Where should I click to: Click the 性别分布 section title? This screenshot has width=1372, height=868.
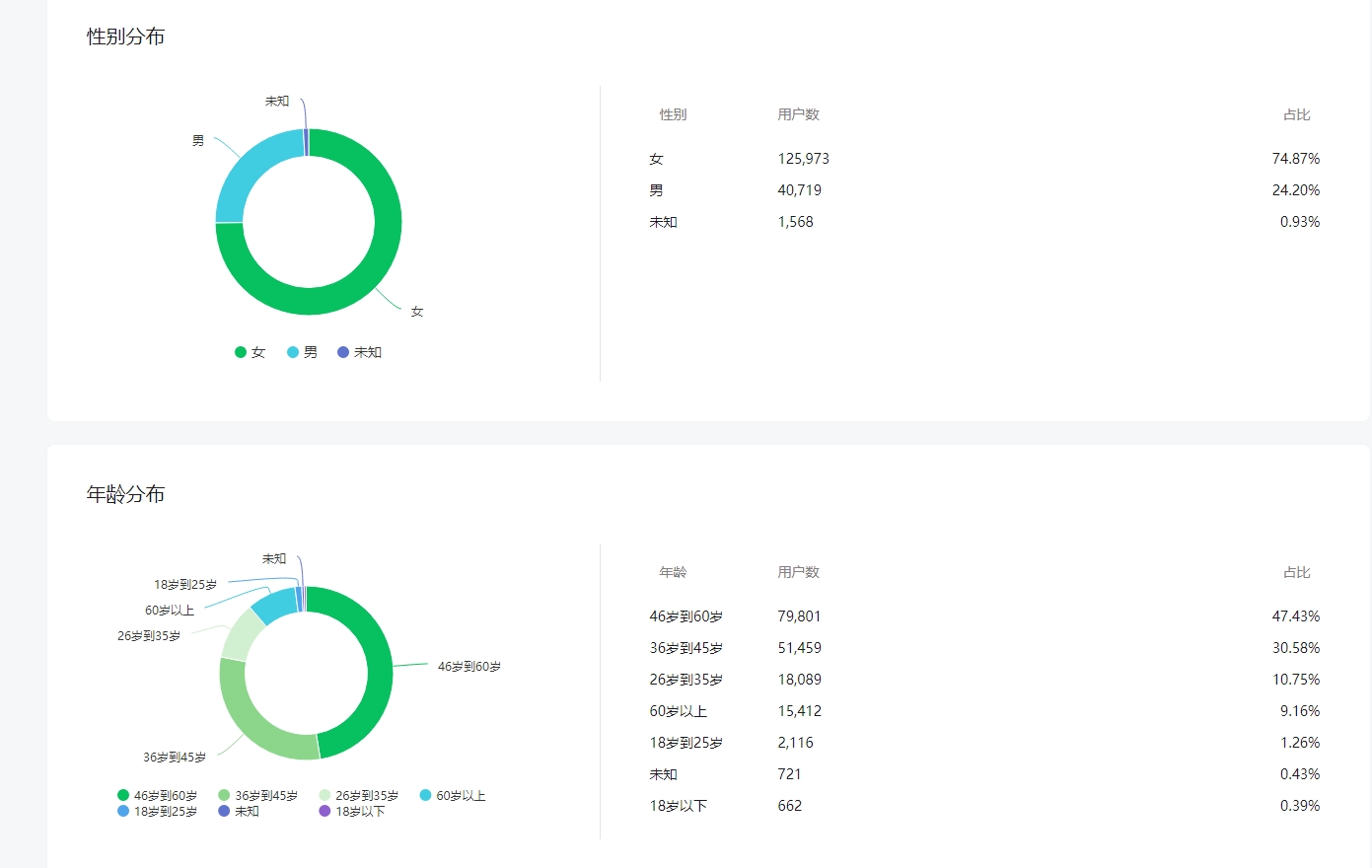125,36
